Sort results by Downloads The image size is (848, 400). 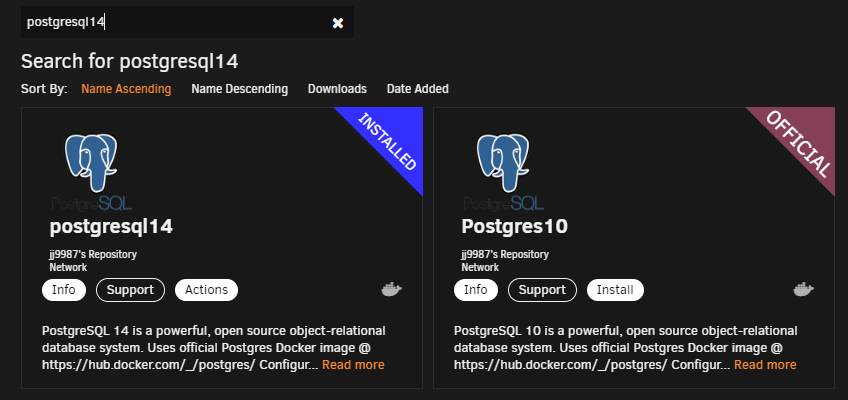pos(337,89)
